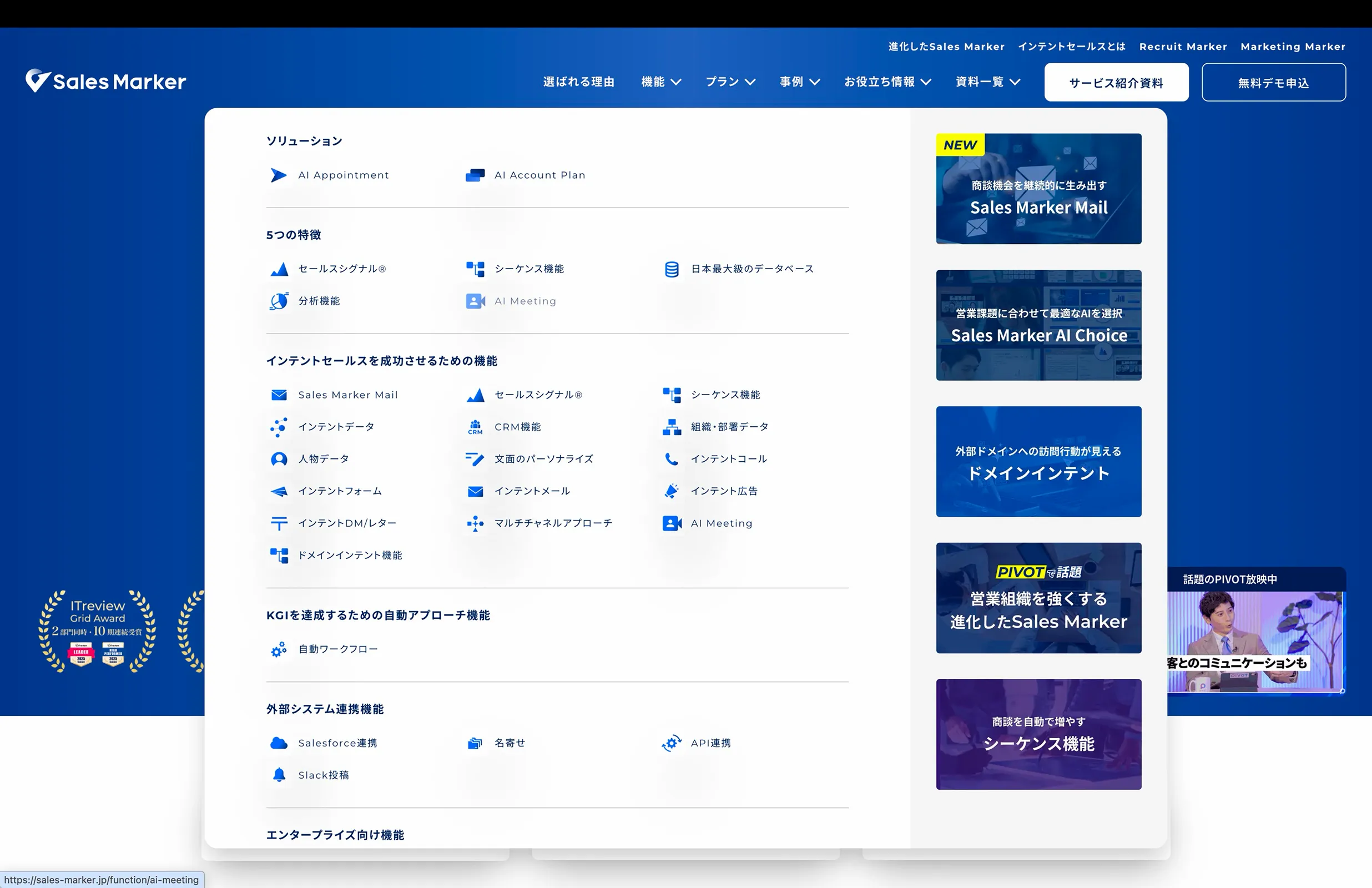Click the シーケンス機能 icon in intent features
Image resolution: width=1372 pixels, height=888 pixels.
point(672,395)
